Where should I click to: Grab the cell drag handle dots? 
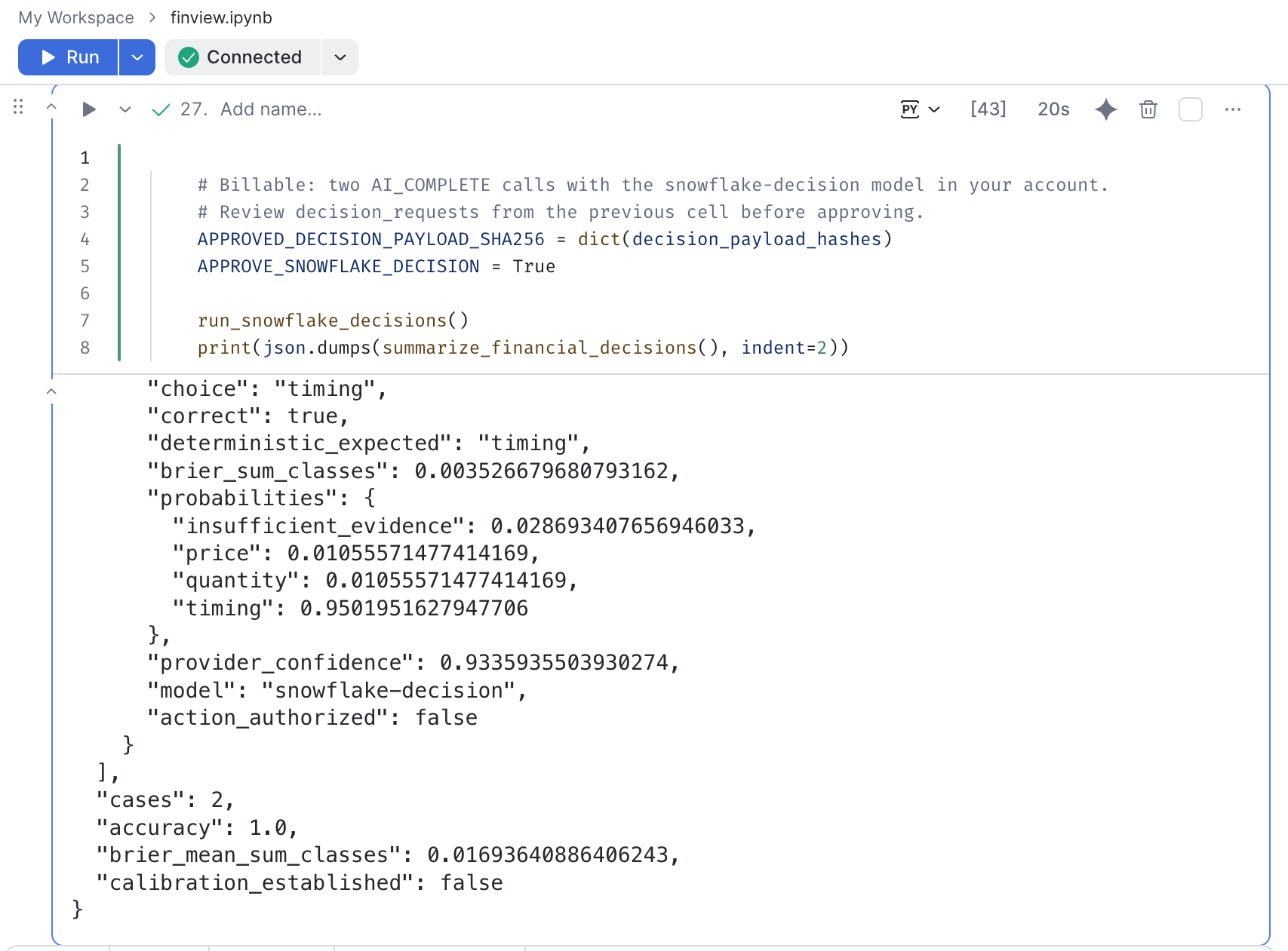coord(18,107)
